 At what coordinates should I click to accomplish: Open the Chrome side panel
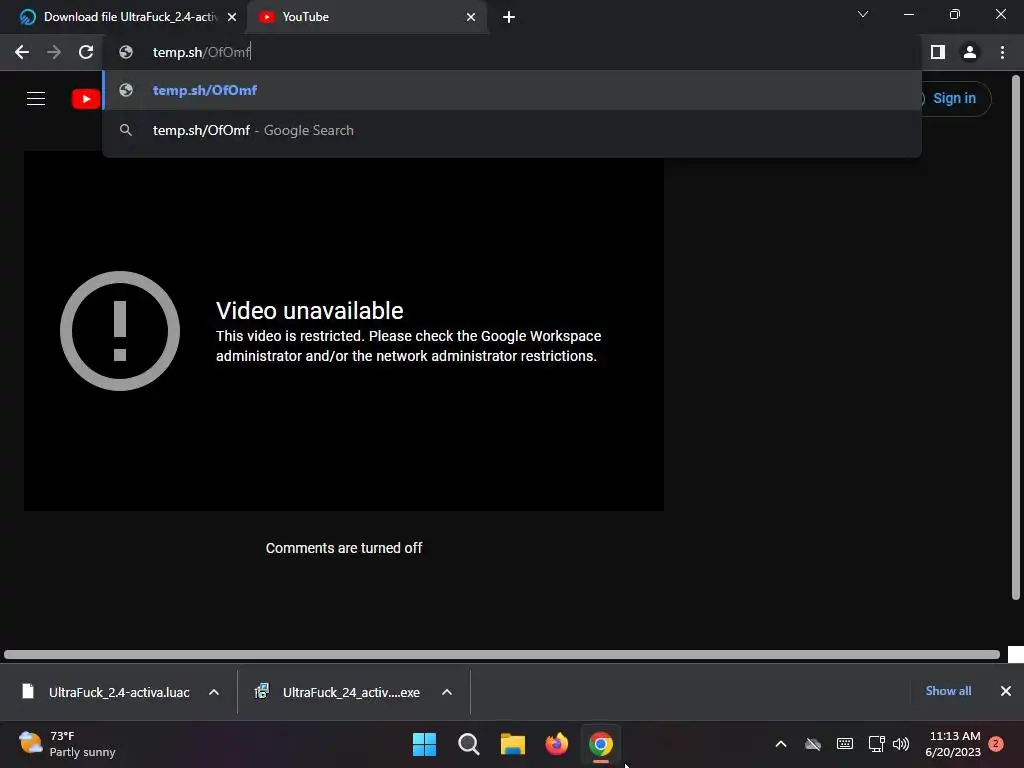[938, 52]
